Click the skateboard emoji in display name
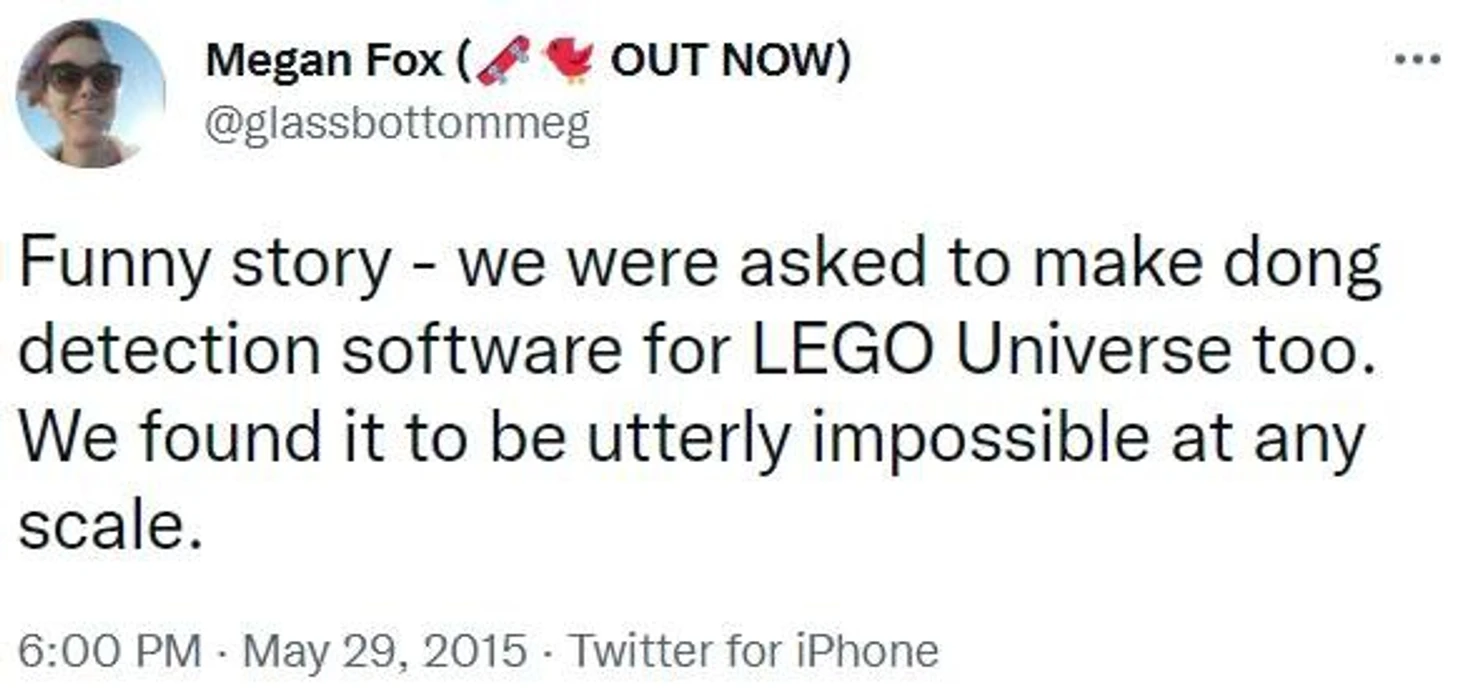Screen dimensions: 1460x699 point(503,62)
